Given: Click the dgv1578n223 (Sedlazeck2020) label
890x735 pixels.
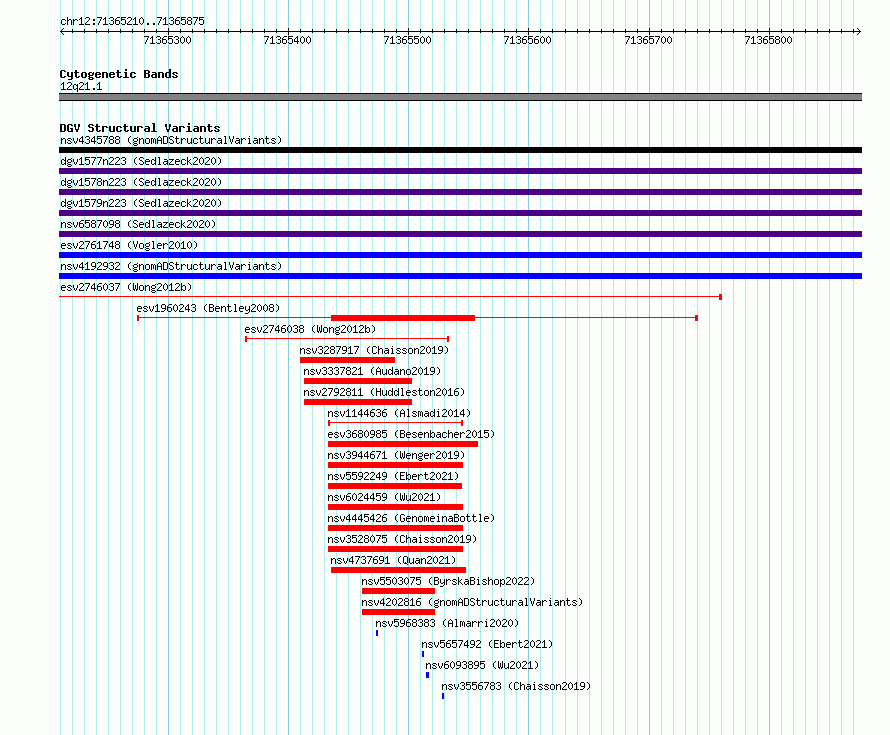Looking at the screenshot, I should tap(141, 182).
